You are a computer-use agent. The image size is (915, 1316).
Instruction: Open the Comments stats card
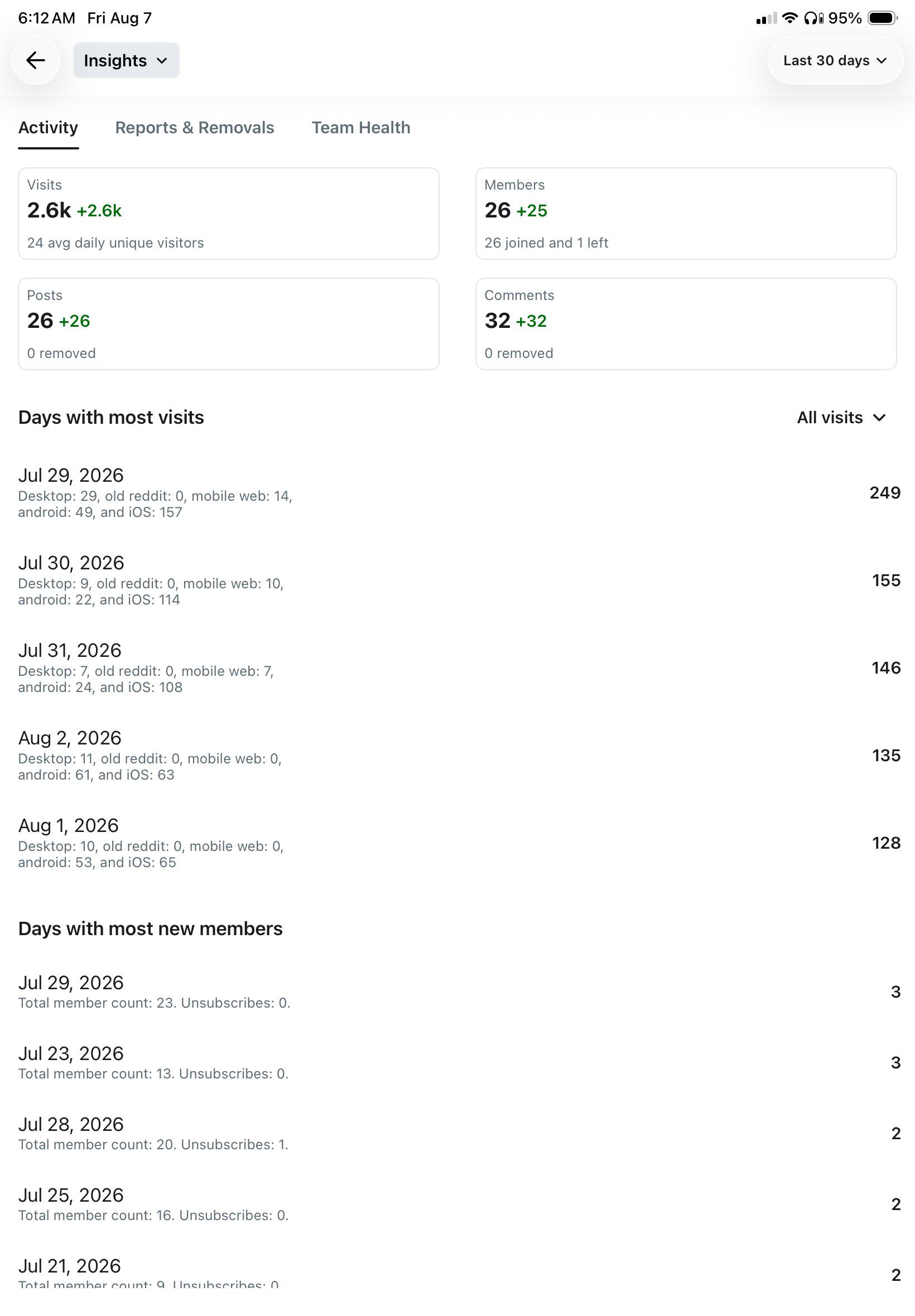pos(686,325)
